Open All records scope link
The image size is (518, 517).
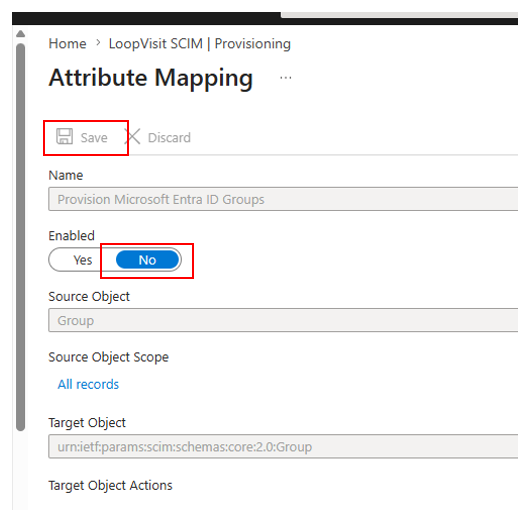click(x=88, y=384)
